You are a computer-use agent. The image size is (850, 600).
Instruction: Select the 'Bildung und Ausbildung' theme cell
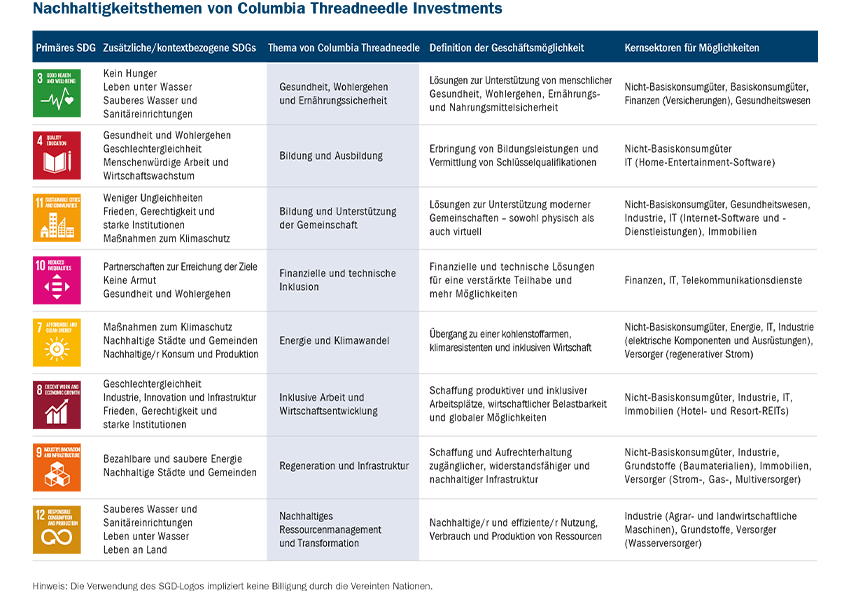click(343, 156)
